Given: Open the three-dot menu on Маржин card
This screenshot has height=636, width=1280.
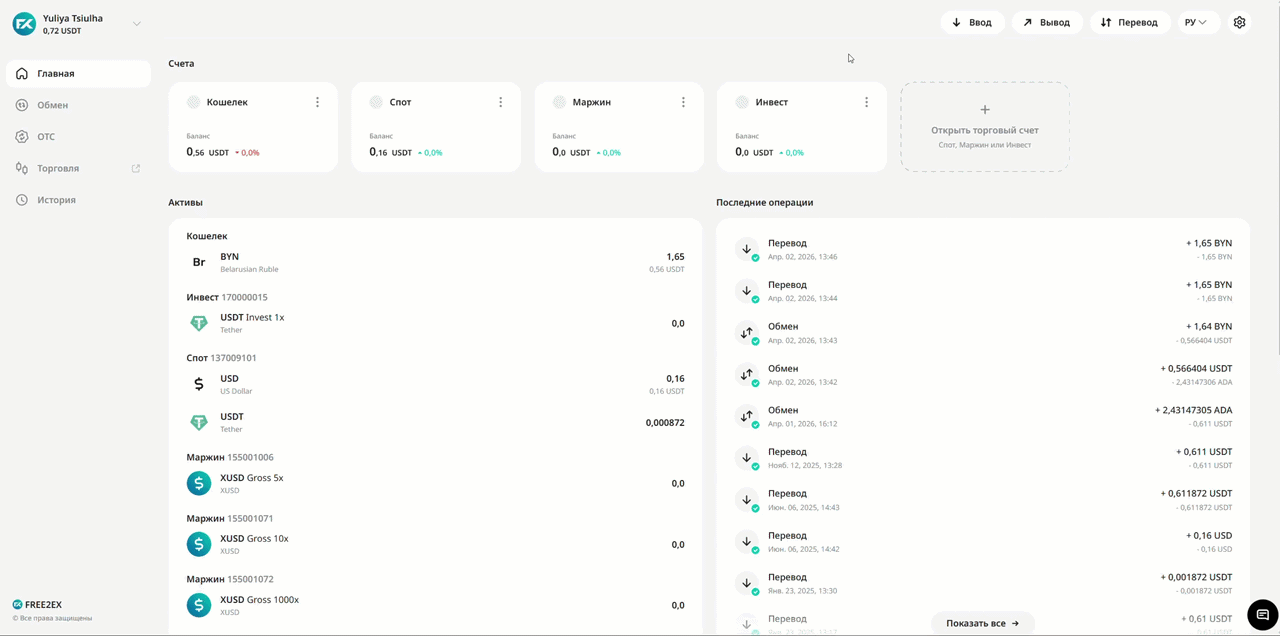Looking at the screenshot, I should point(683,102).
